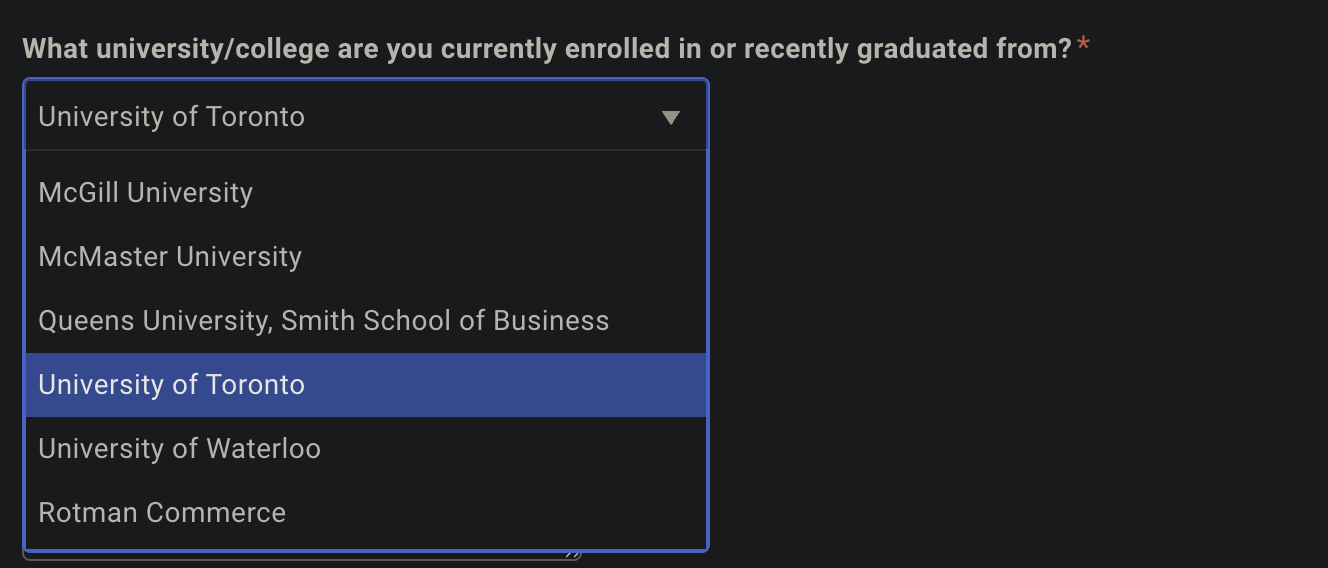Click the red required asterisk

pyautogui.click(x=1083, y=46)
